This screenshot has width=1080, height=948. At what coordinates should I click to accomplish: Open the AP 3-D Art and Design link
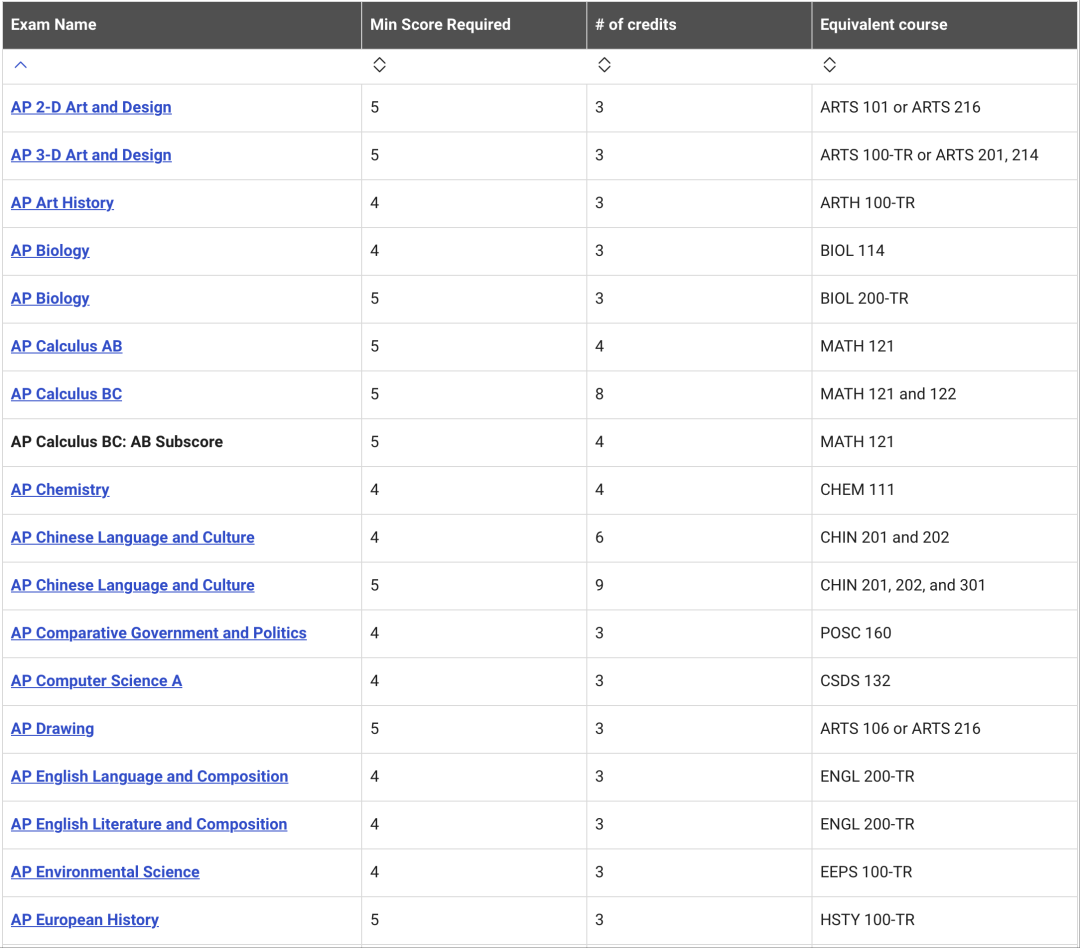click(91, 155)
